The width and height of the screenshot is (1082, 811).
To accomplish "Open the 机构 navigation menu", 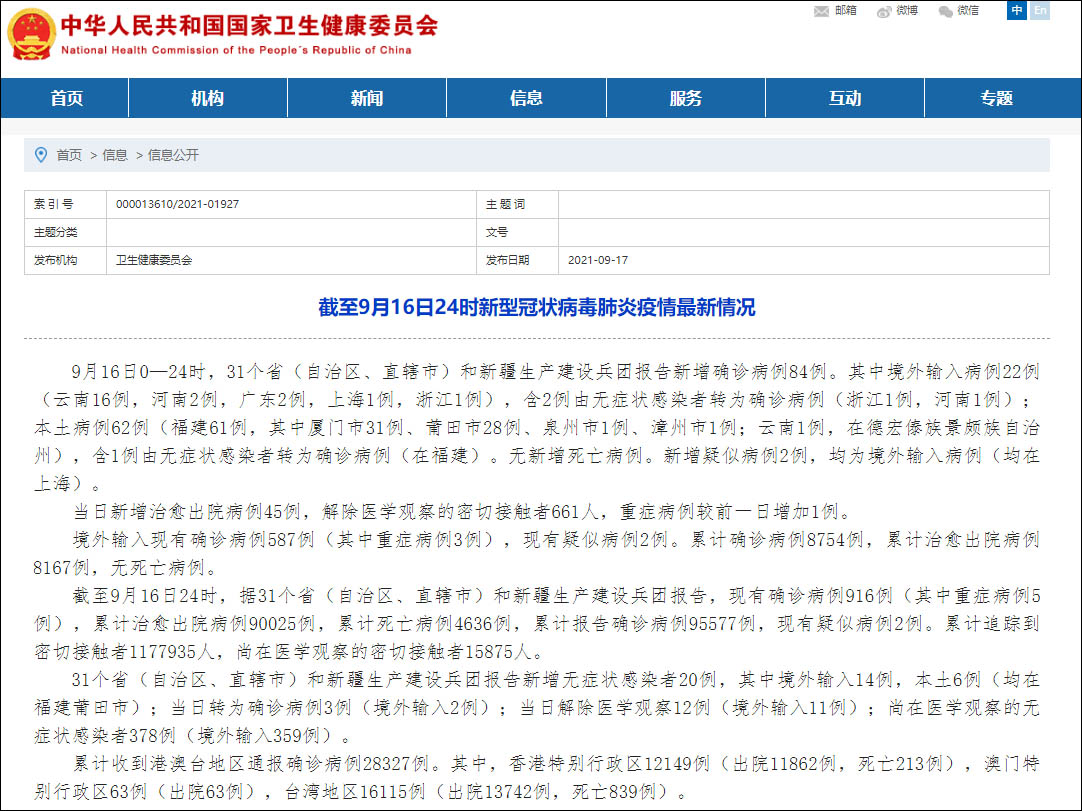I will click(208, 98).
